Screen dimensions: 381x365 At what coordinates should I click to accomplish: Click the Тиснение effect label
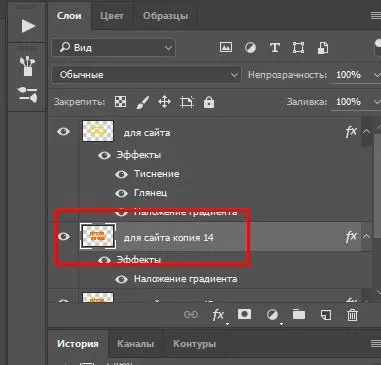[x=157, y=174]
